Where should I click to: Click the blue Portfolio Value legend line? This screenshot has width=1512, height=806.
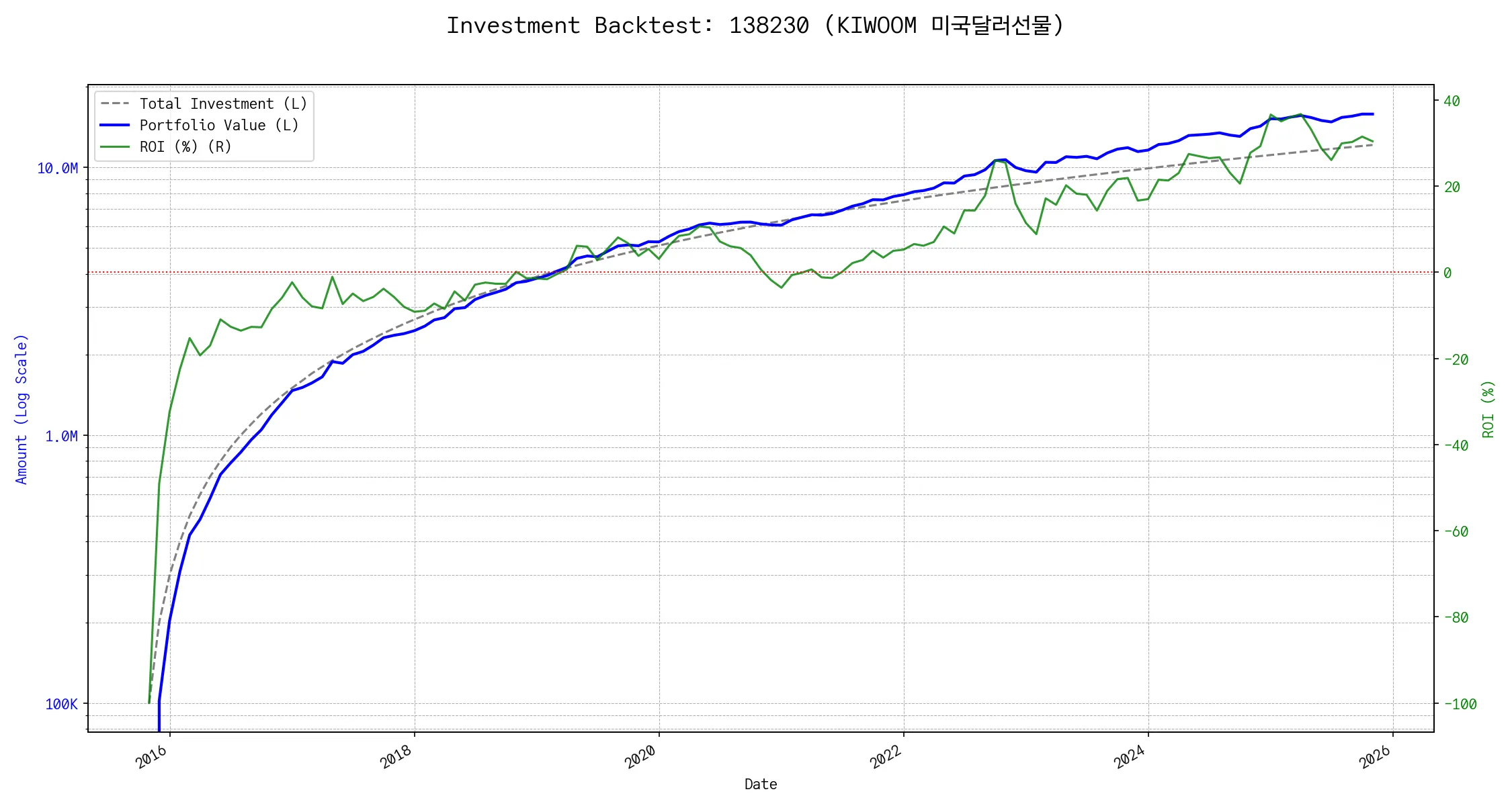[x=115, y=125]
